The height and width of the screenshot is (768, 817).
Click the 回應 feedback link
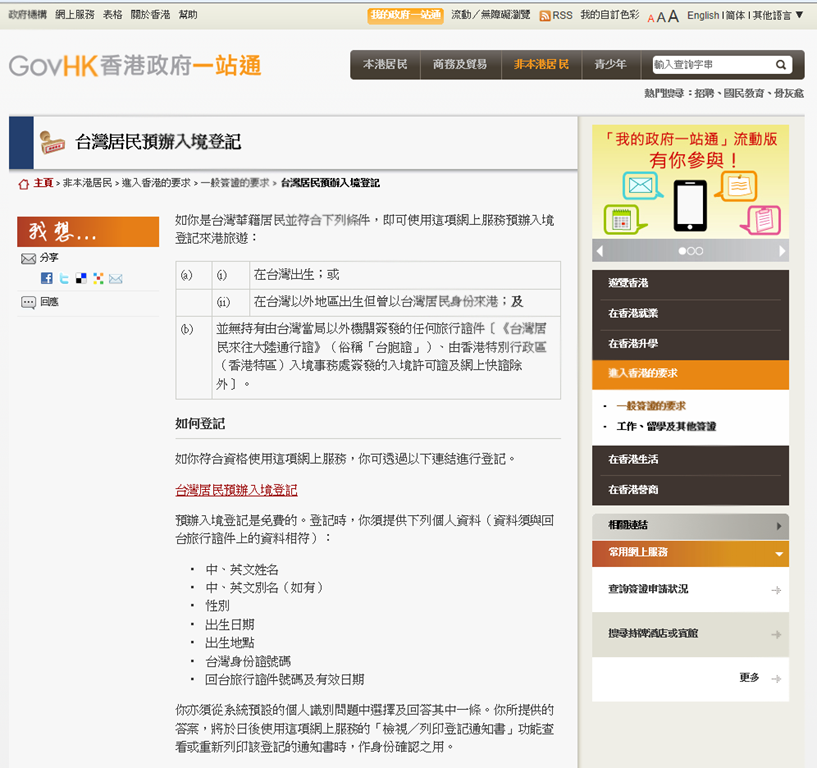coord(49,302)
